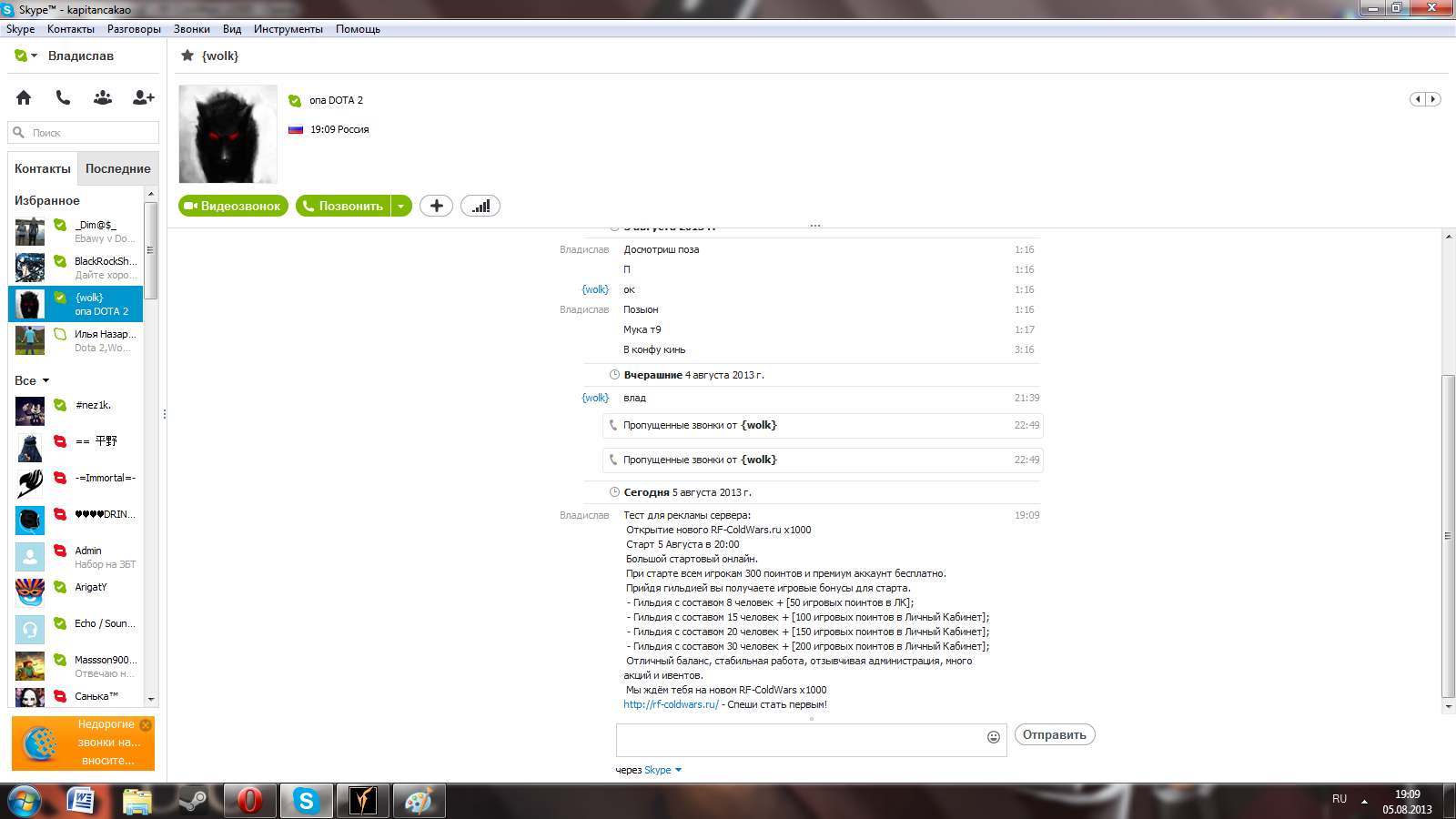The height and width of the screenshot is (819, 1456).
Task: Select contact Санька™ in the list
Action: tap(76, 697)
